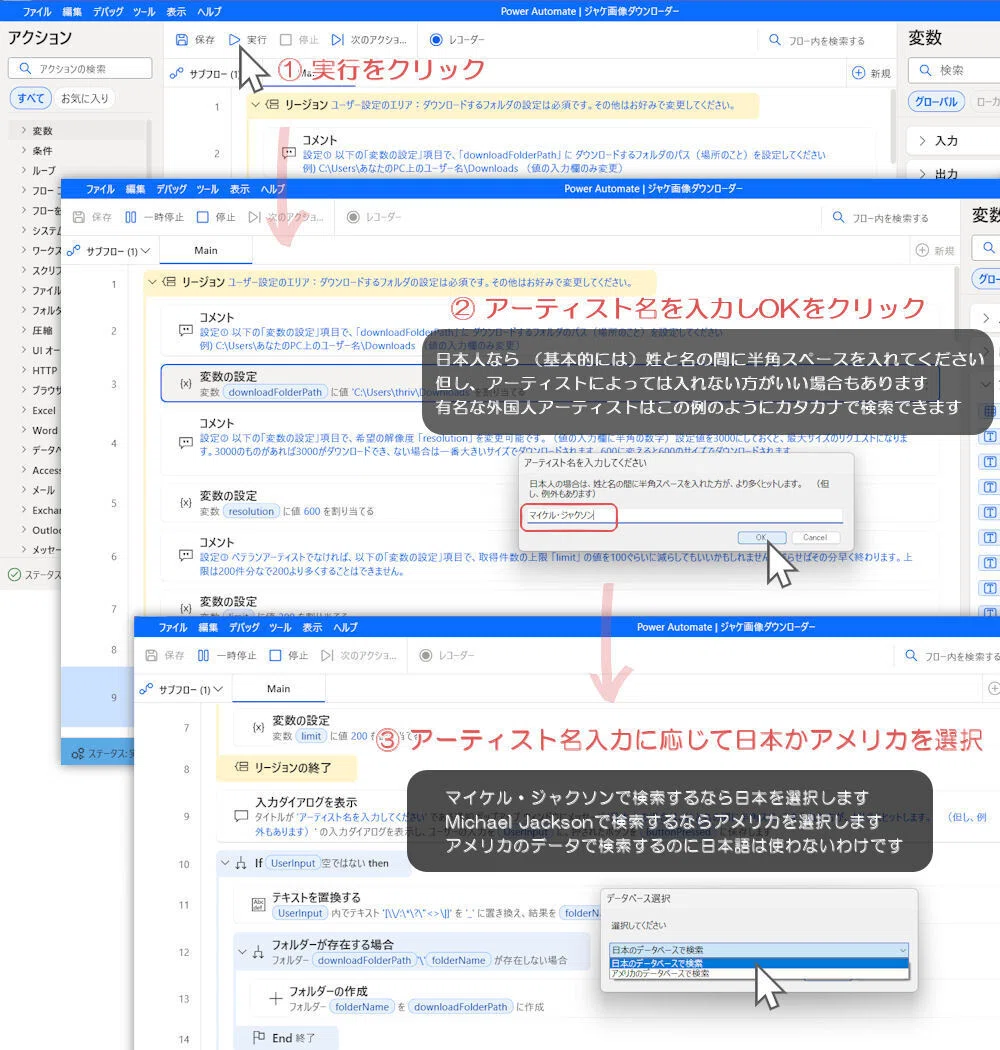Image resolution: width=1000 pixels, height=1050 pixels.
Task: Open the サブフロー (1) dropdown in the front window
Action: [x=182, y=689]
